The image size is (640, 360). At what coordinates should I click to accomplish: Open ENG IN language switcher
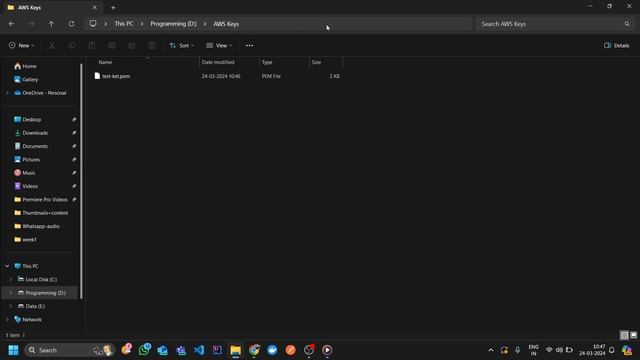click(533, 350)
